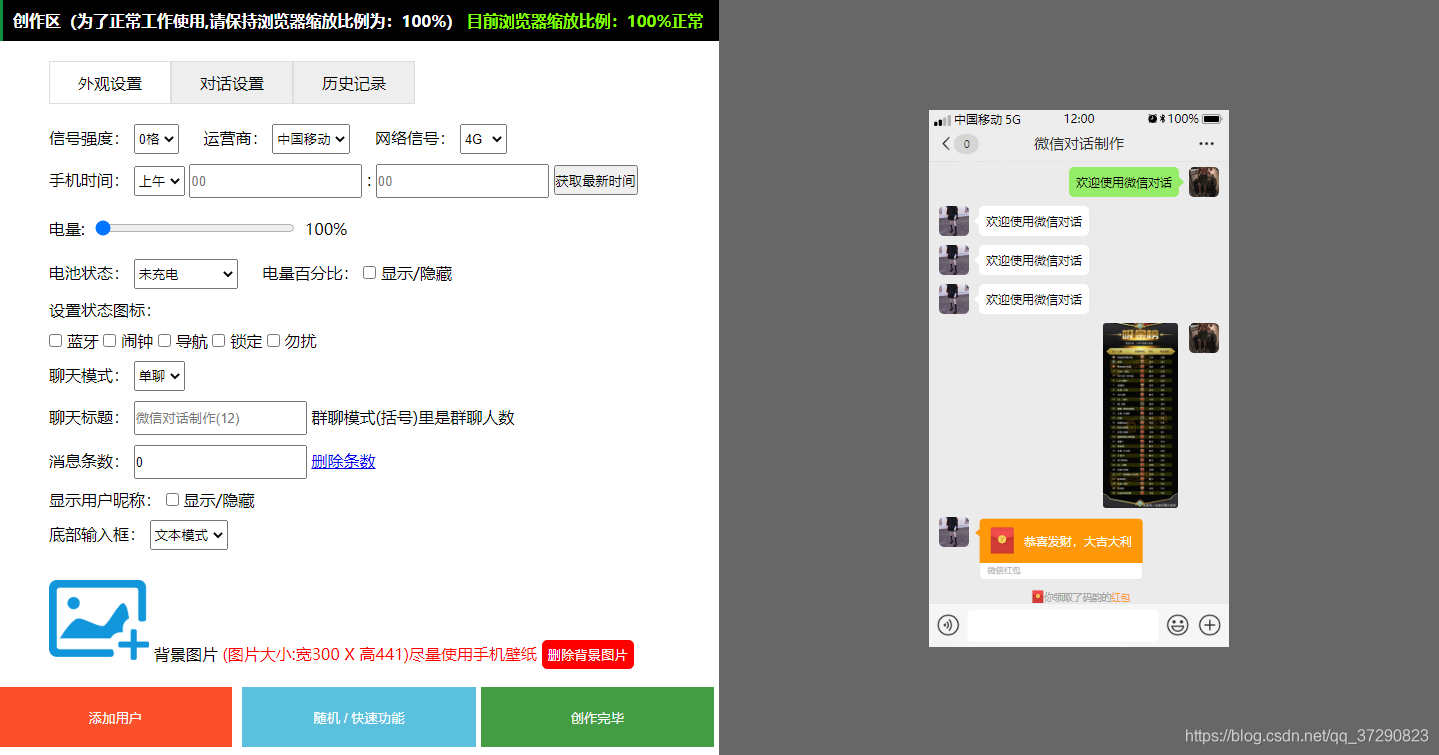The image size is (1439, 755).
Task: Switch to the 对话设置 tab
Action: point(232,83)
